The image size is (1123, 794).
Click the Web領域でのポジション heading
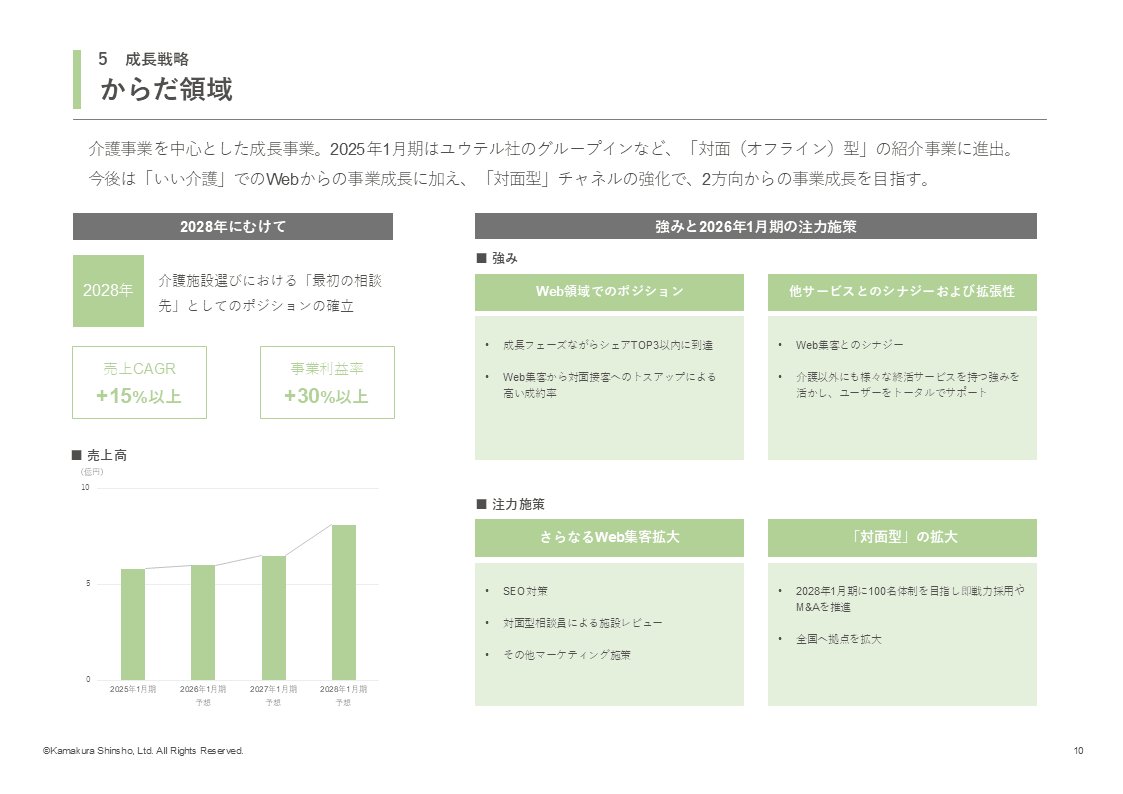pos(609,292)
